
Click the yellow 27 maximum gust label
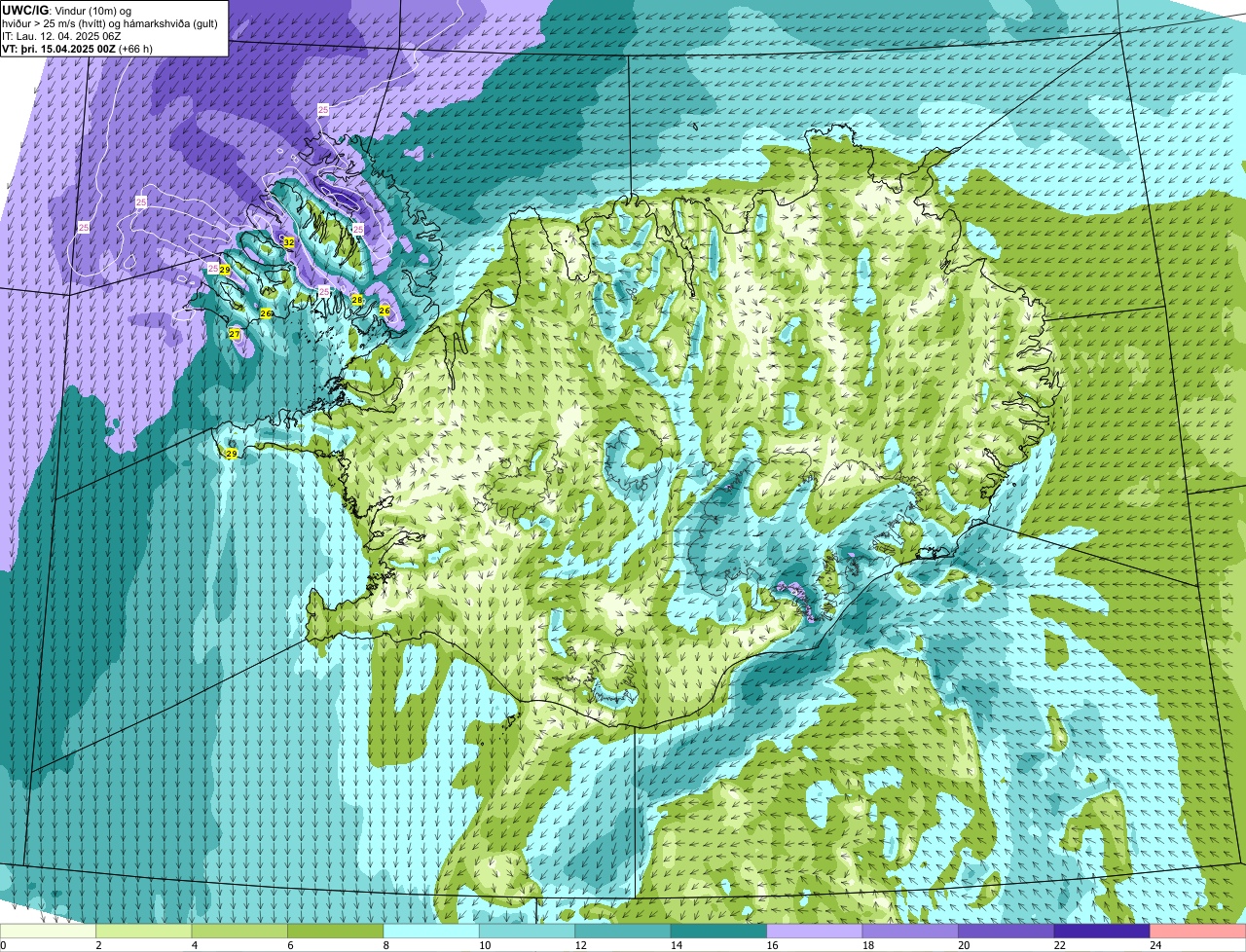[x=235, y=334]
